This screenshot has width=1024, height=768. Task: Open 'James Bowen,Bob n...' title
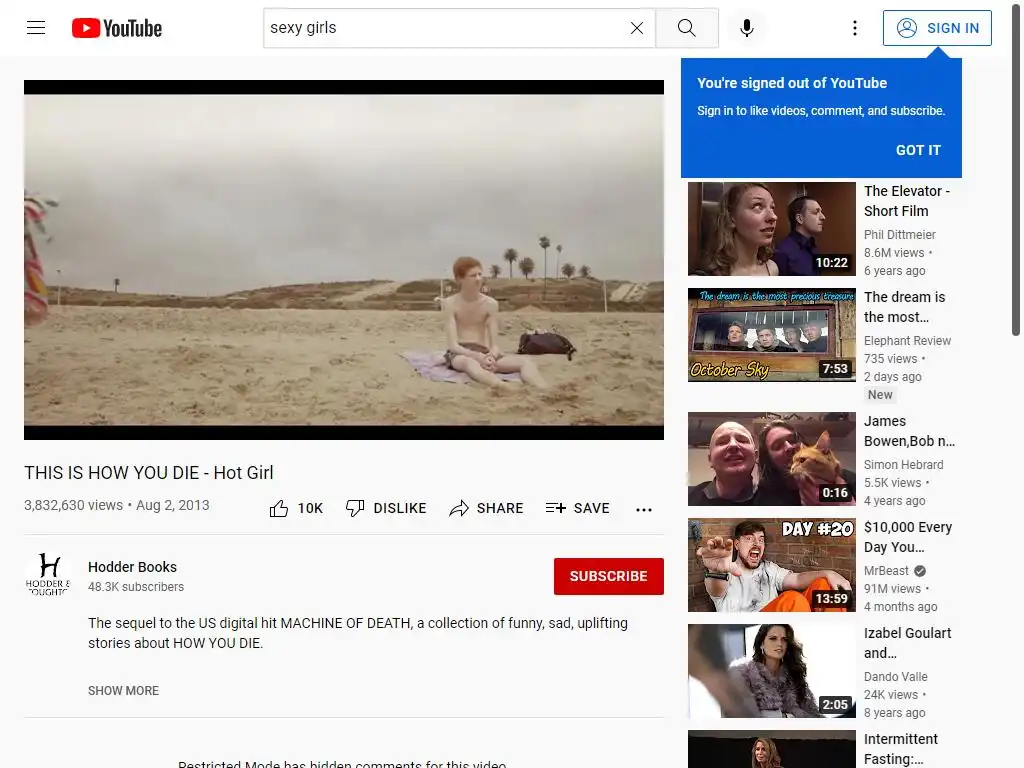(x=909, y=431)
